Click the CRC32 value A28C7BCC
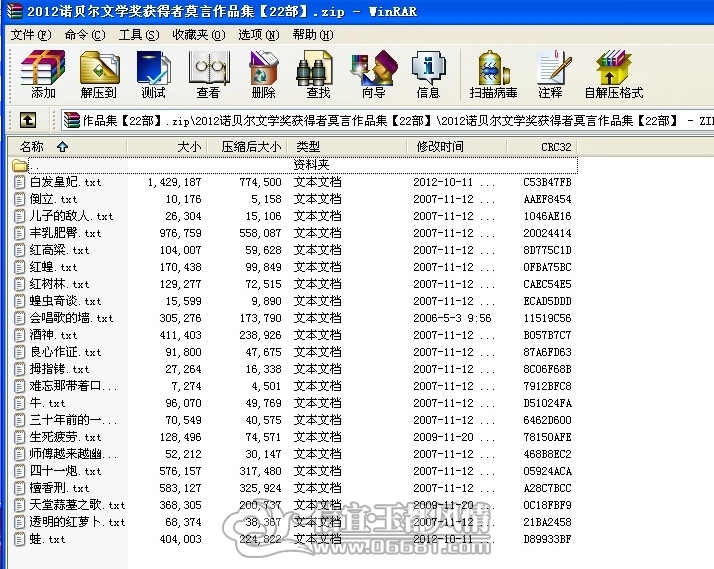 [x=547, y=488]
